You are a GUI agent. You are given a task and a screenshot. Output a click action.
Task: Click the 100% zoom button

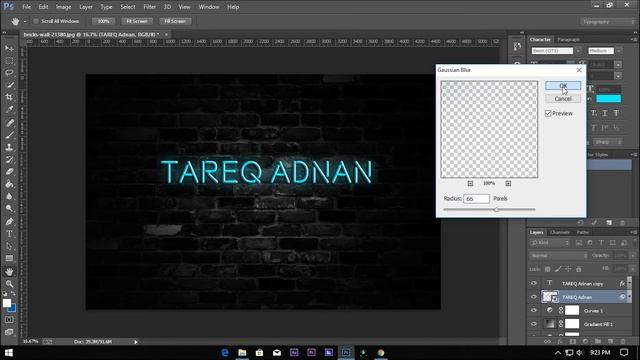click(x=103, y=21)
